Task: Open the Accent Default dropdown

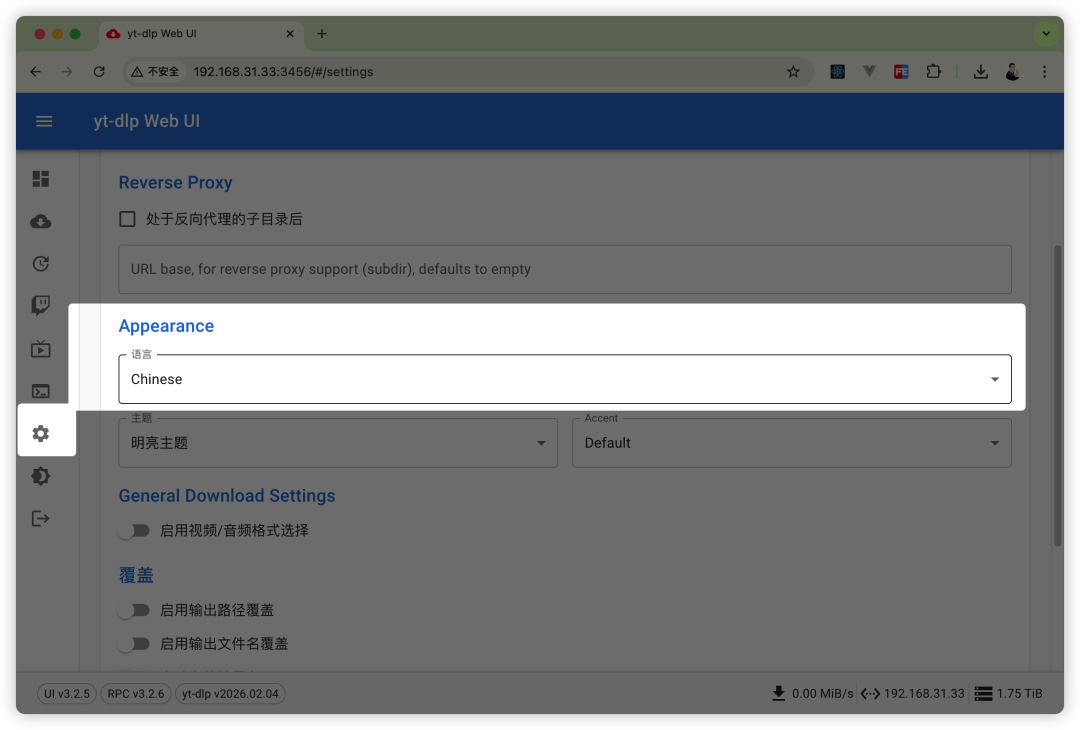Action: click(791, 443)
